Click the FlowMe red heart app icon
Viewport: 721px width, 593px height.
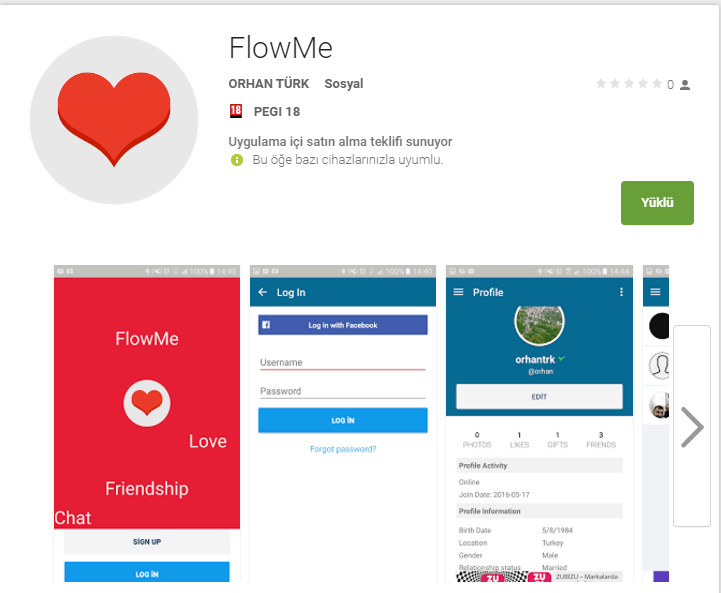coord(114,120)
